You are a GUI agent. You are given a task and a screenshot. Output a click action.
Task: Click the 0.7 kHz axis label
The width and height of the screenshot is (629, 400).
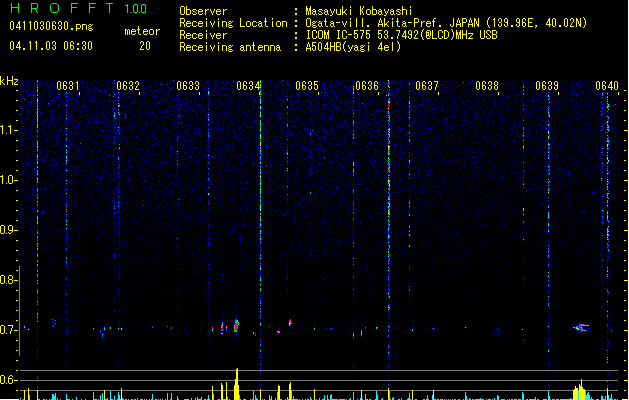point(9,330)
